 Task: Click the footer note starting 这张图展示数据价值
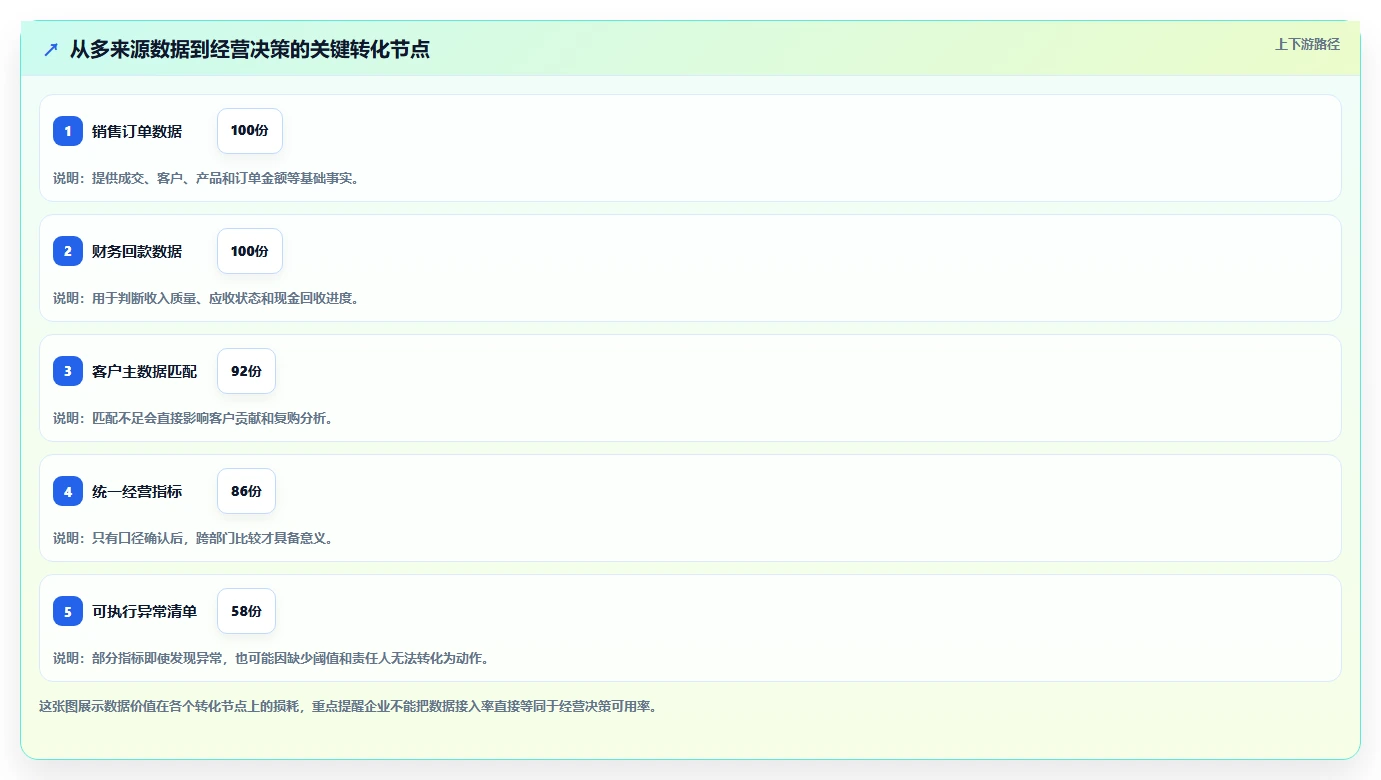(348, 706)
